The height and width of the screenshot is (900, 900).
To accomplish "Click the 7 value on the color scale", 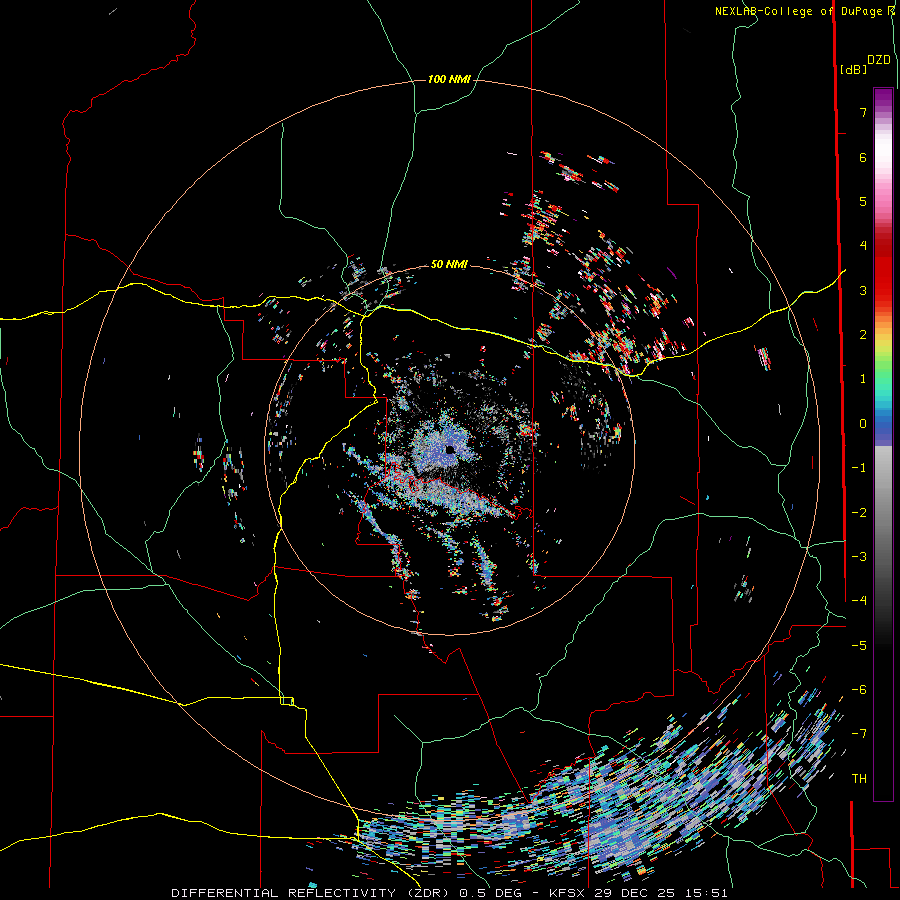I will pyautogui.click(x=863, y=112).
